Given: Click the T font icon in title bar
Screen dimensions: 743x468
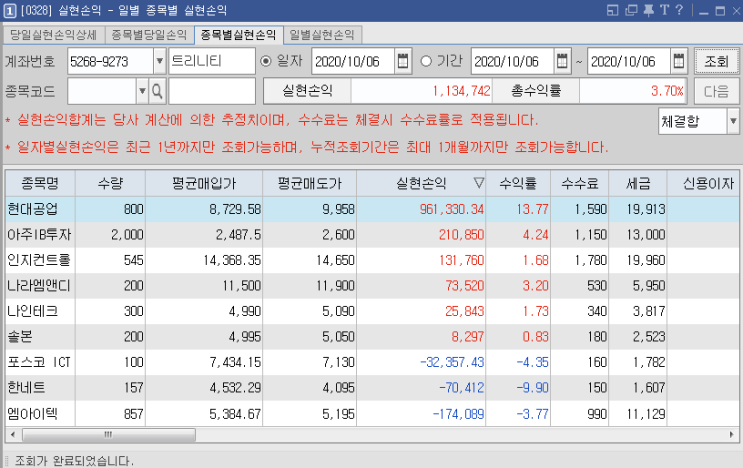Looking at the screenshot, I should pos(664,10).
